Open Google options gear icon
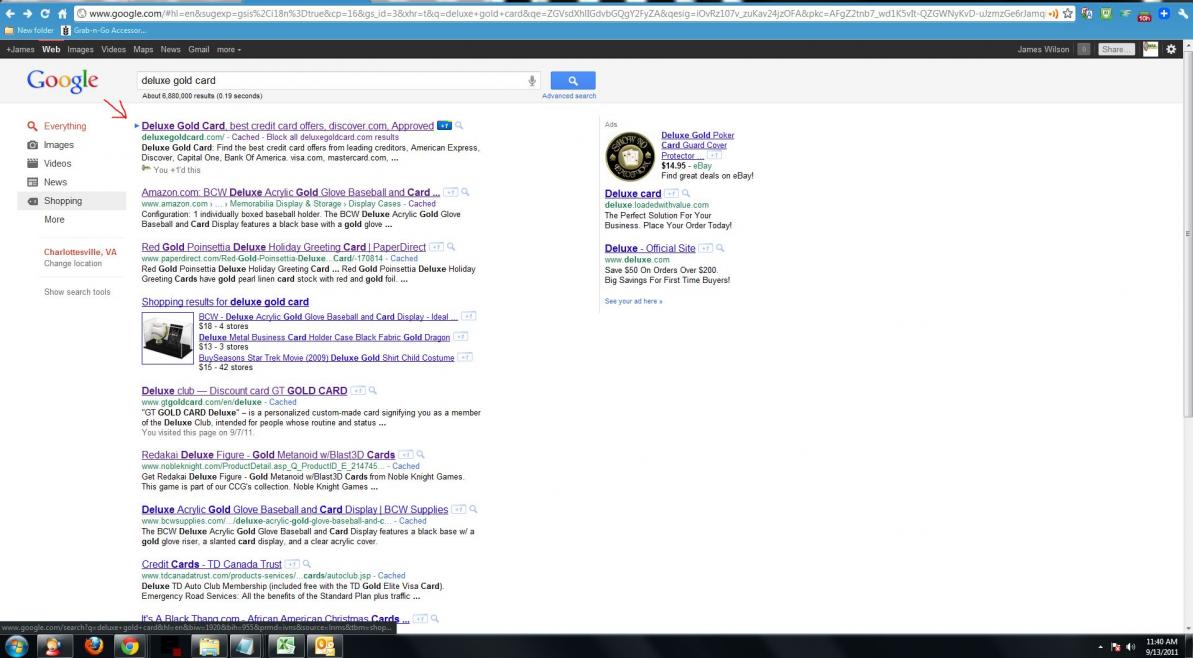Viewport: 1193px width, 658px height. (1171, 49)
